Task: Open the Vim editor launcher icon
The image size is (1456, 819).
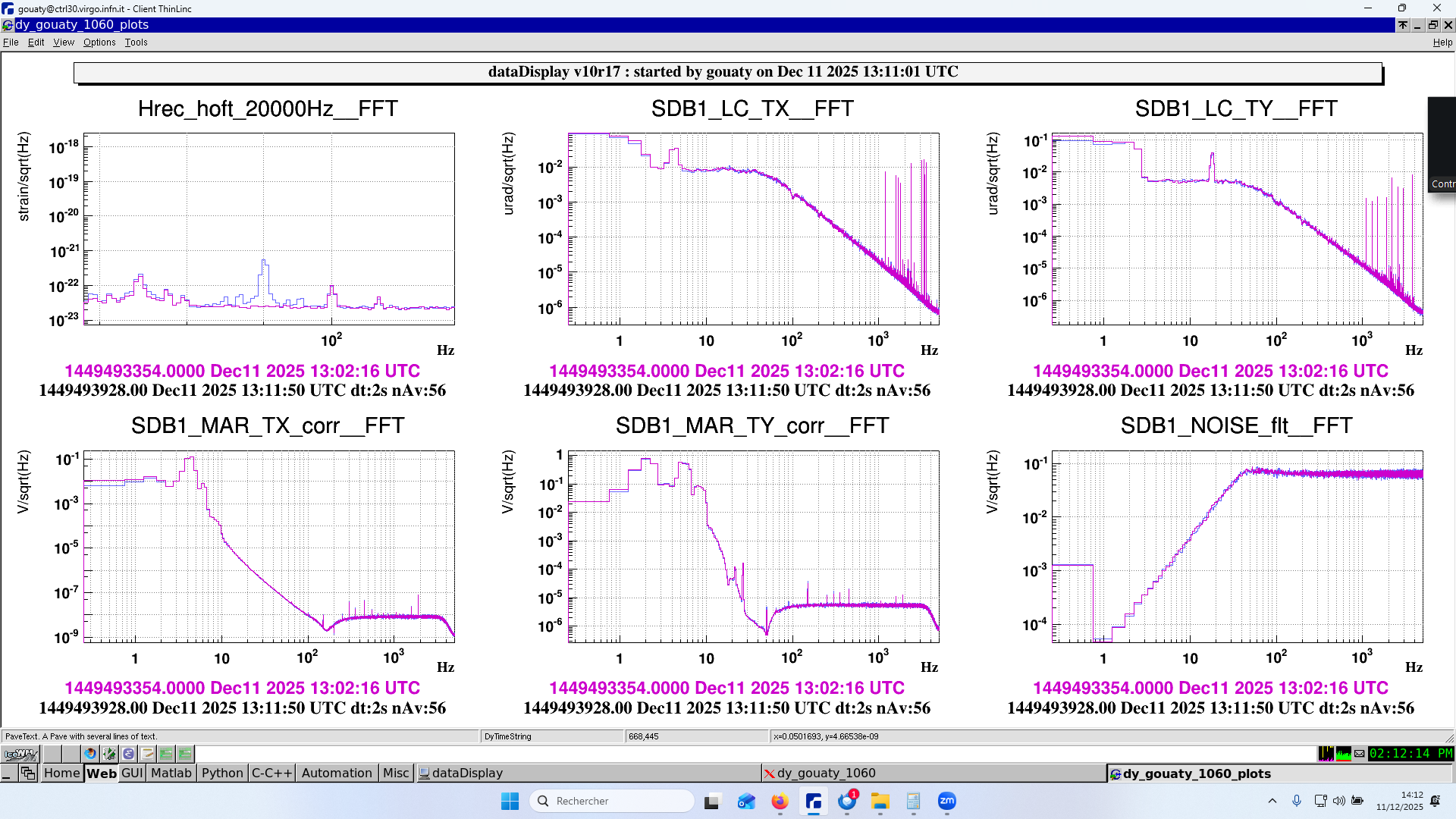Action: [109, 754]
